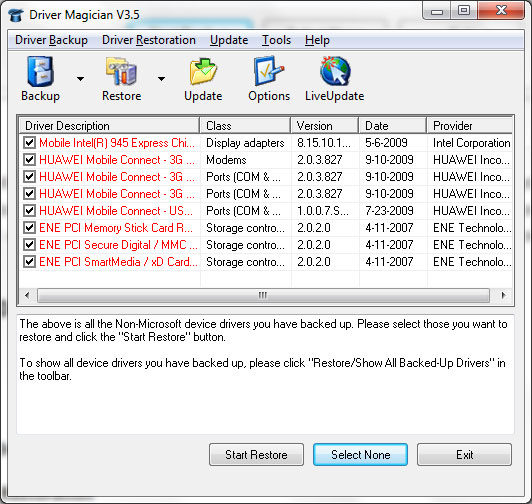Minimize the Driver Magician window
The image size is (532, 504).
[437, 11]
